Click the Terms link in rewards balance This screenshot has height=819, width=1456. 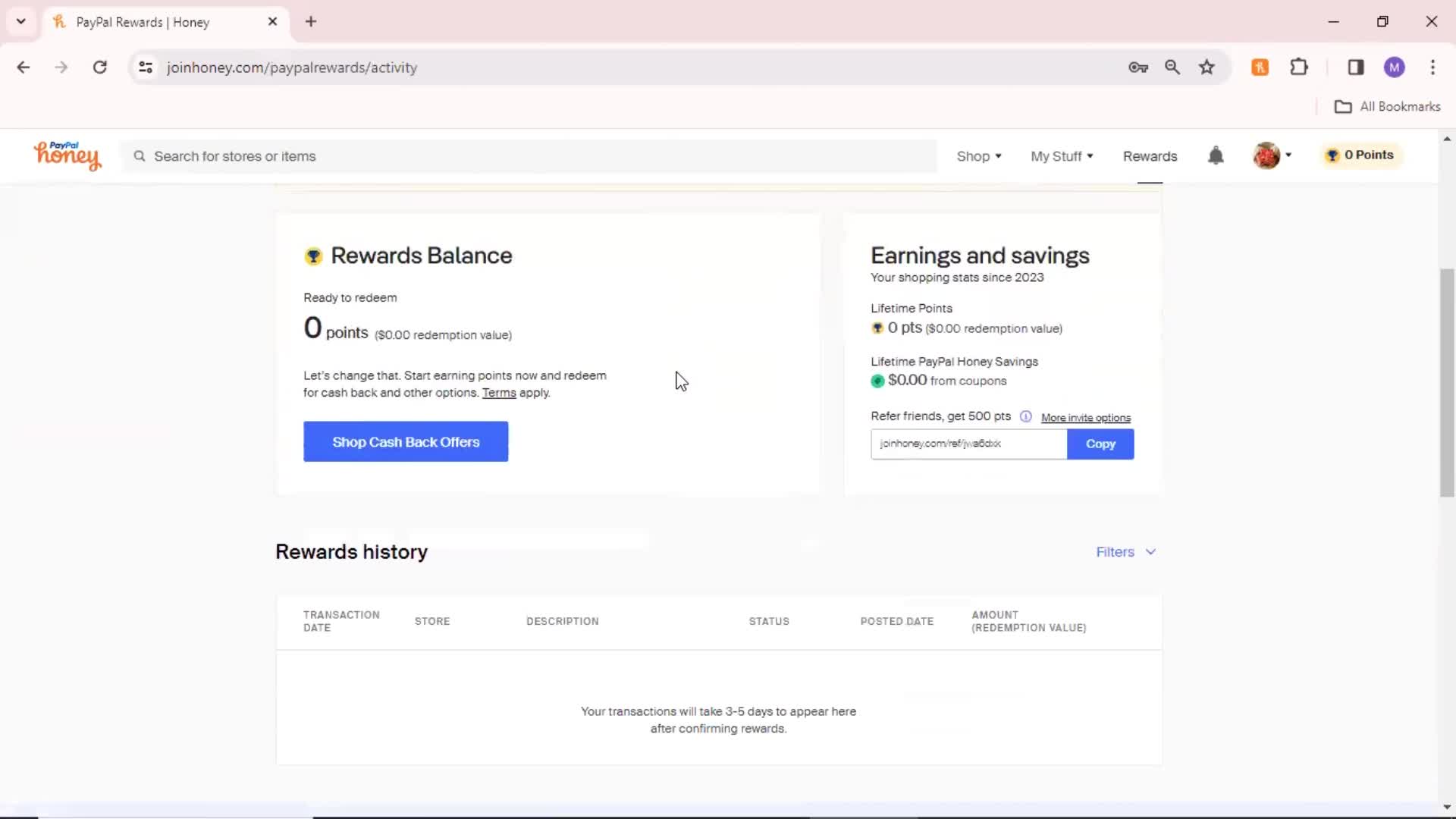click(498, 392)
